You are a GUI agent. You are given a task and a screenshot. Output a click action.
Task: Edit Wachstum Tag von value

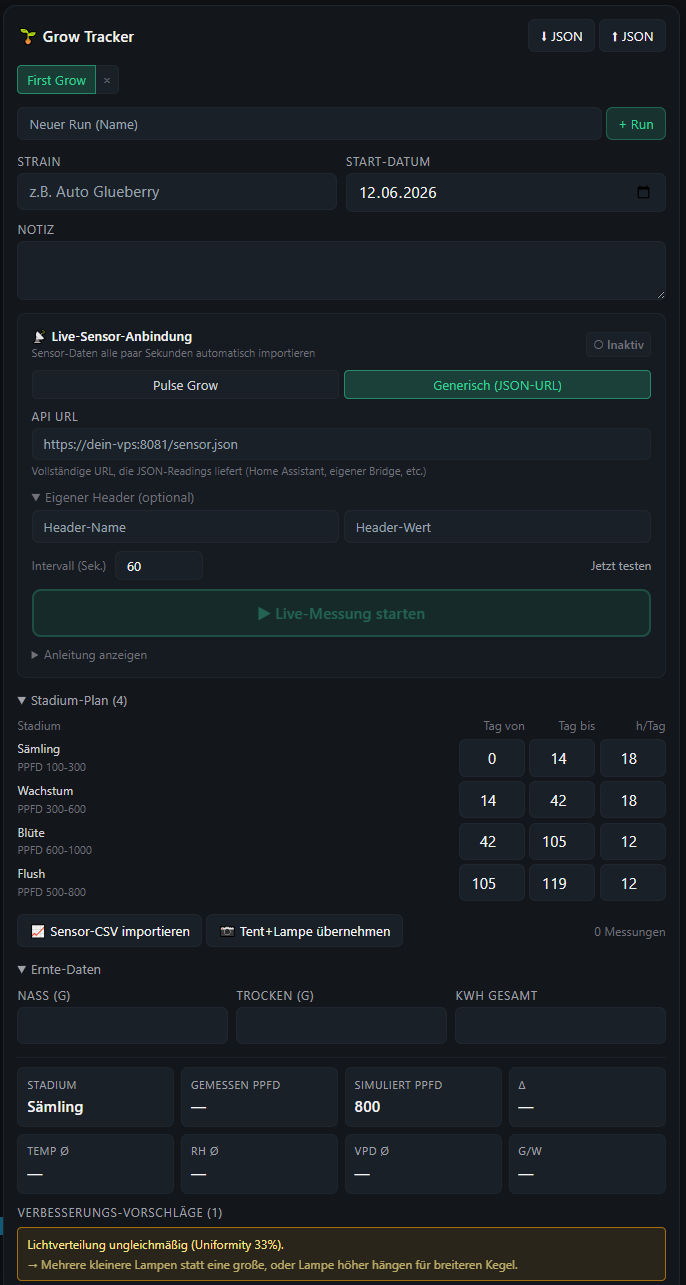tap(492, 801)
